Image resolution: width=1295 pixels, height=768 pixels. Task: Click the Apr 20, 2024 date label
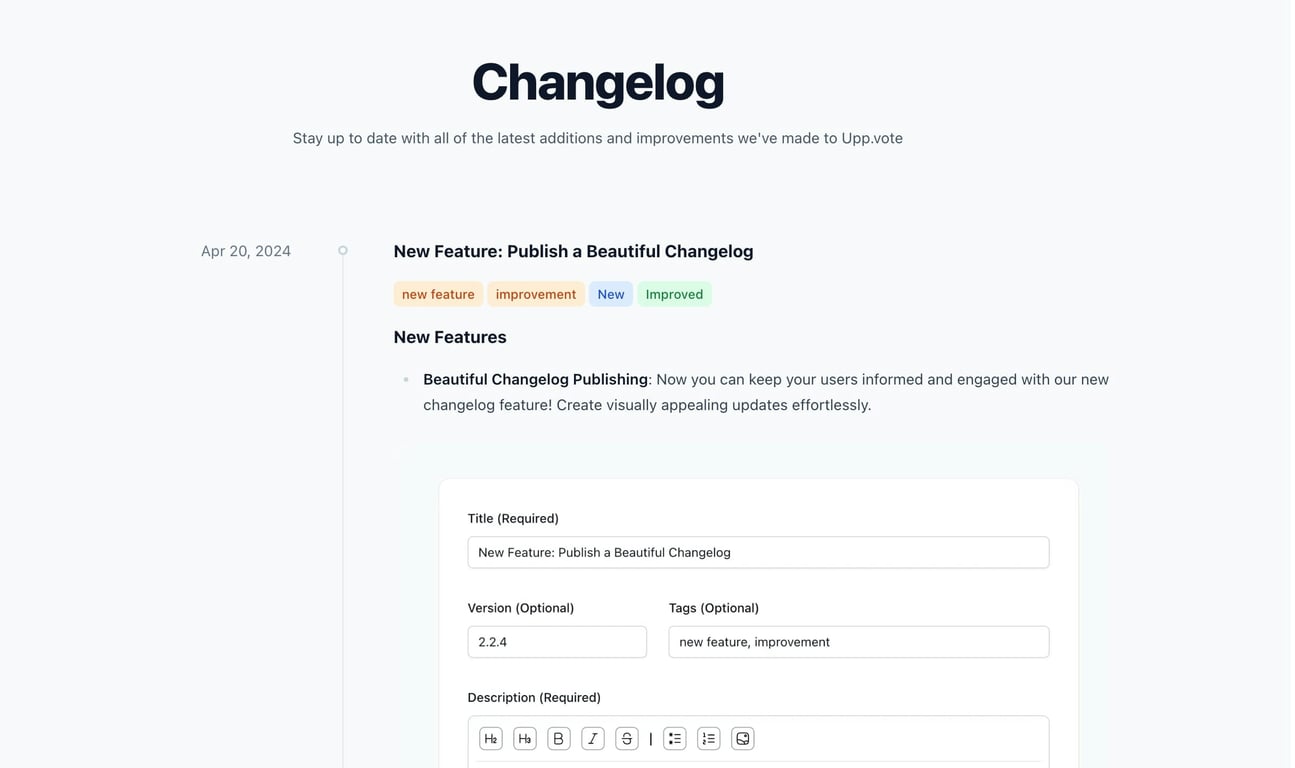tap(246, 251)
